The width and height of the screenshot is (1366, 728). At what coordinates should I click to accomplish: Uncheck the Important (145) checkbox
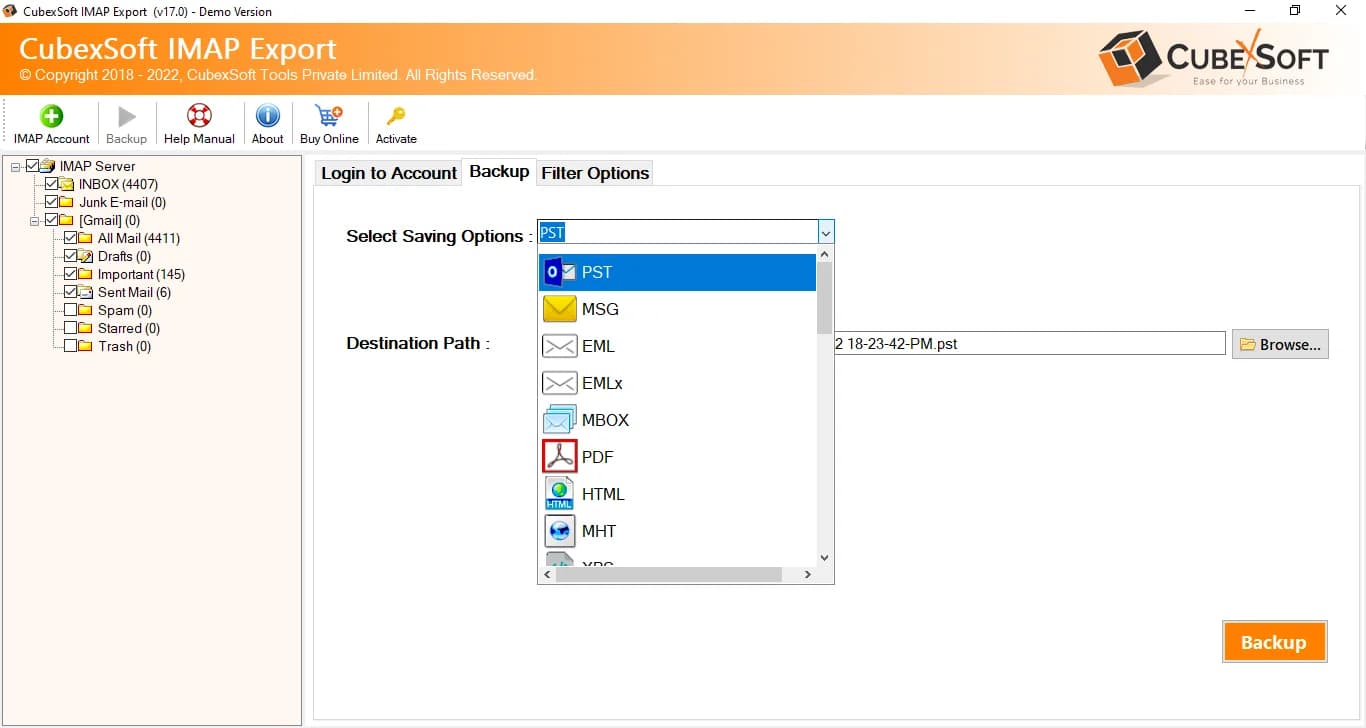[x=70, y=274]
